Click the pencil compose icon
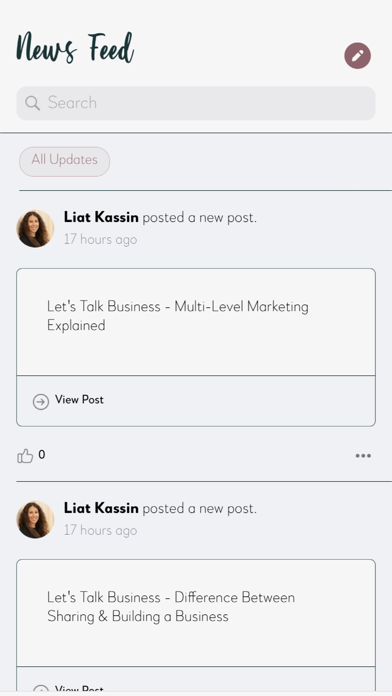 point(357,55)
